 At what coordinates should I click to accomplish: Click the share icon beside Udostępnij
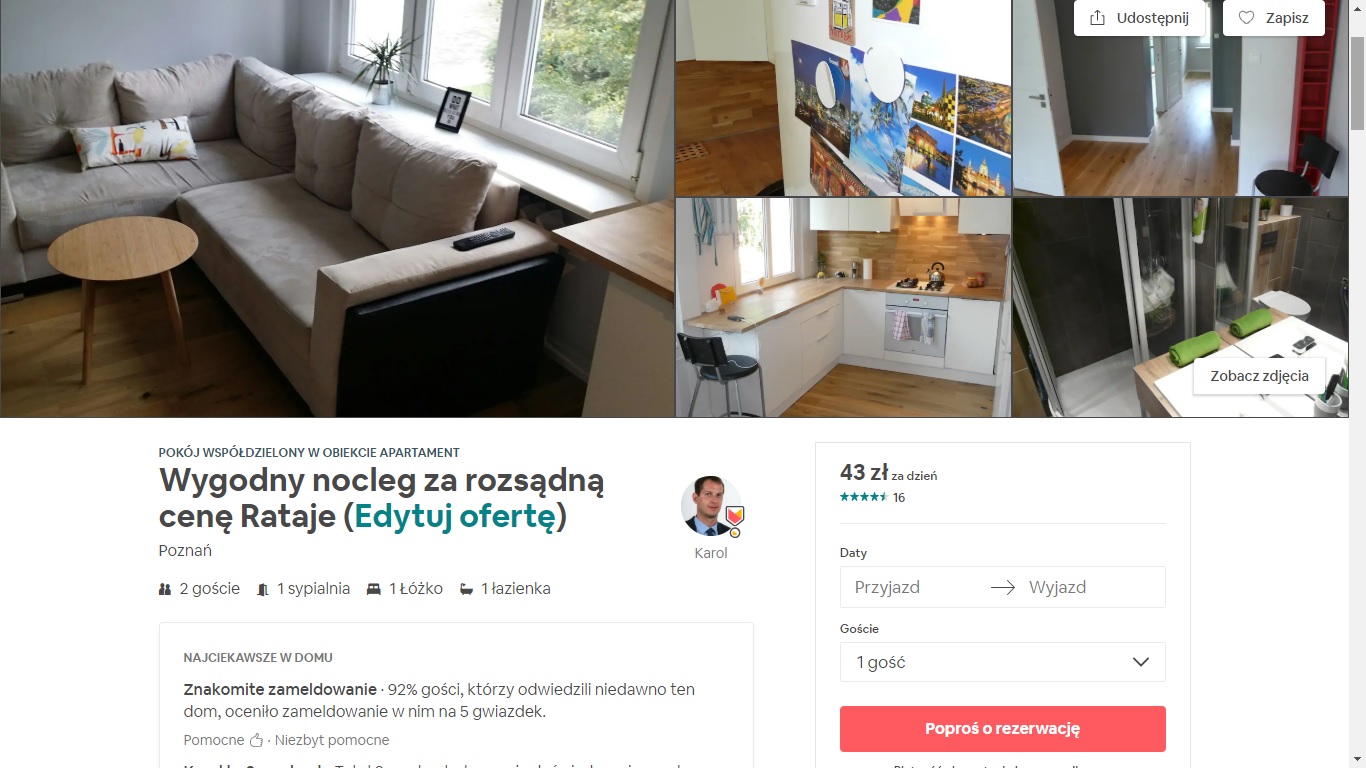pos(1098,18)
